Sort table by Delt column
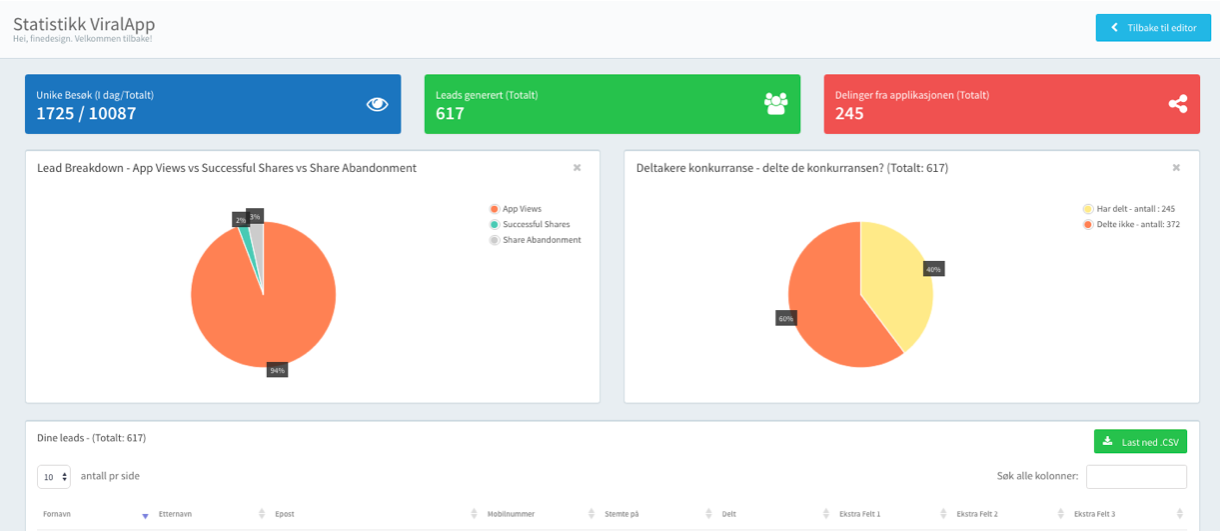The height and width of the screenshot is (531, 1220). point(774,514)
